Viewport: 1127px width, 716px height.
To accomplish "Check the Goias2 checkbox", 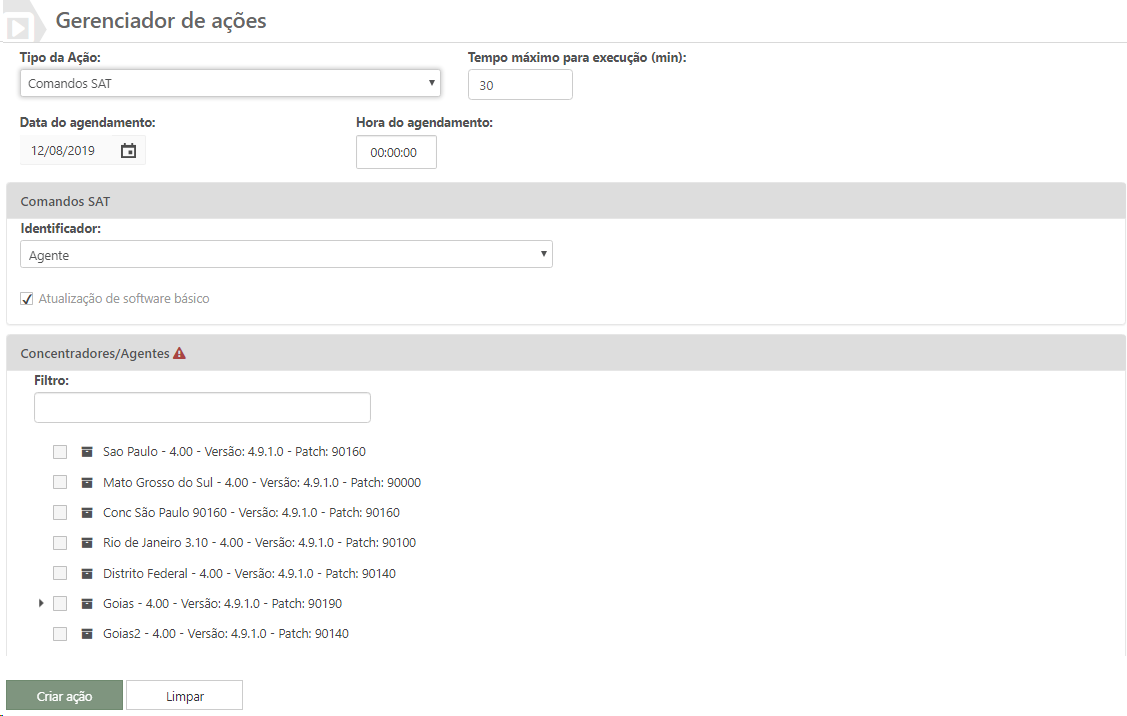I will [x=60, y=633].
